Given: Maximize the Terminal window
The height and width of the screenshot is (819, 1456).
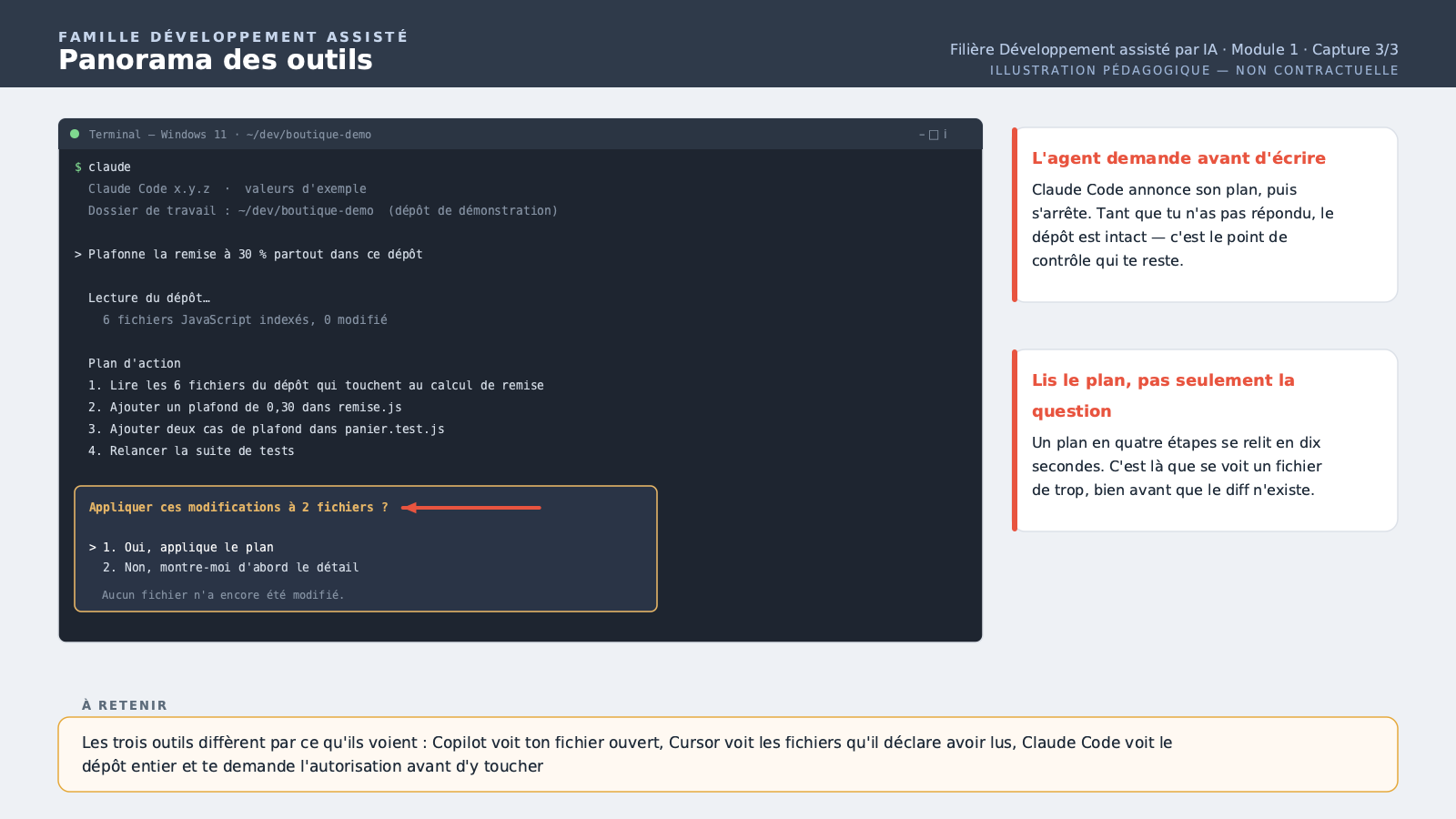Looking at the screenshot, I should [x=934, y=135].
